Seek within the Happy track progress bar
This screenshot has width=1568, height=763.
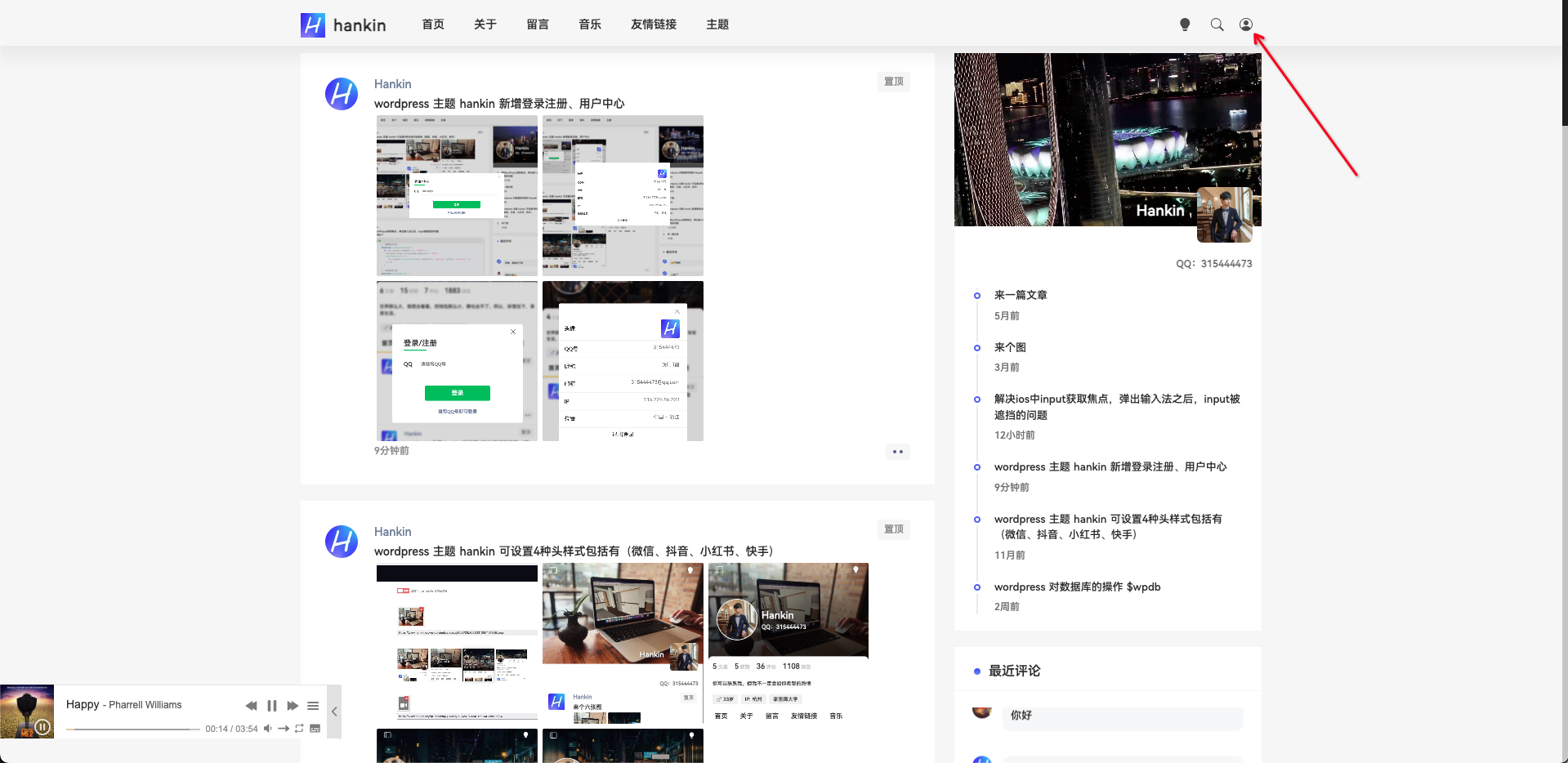[133, 729]
